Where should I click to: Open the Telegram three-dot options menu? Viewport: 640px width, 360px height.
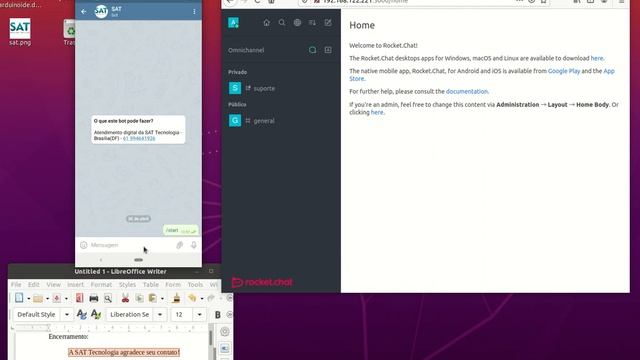(x=194, y=12)
